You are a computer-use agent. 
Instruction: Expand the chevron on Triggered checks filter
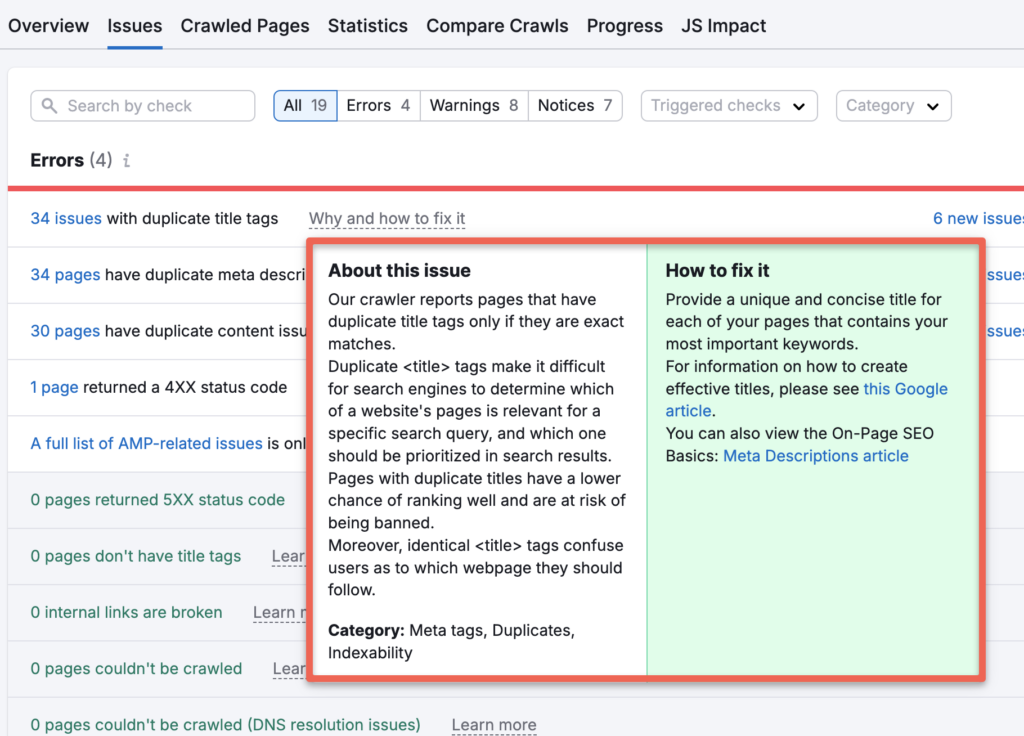[x=797, y=105]
